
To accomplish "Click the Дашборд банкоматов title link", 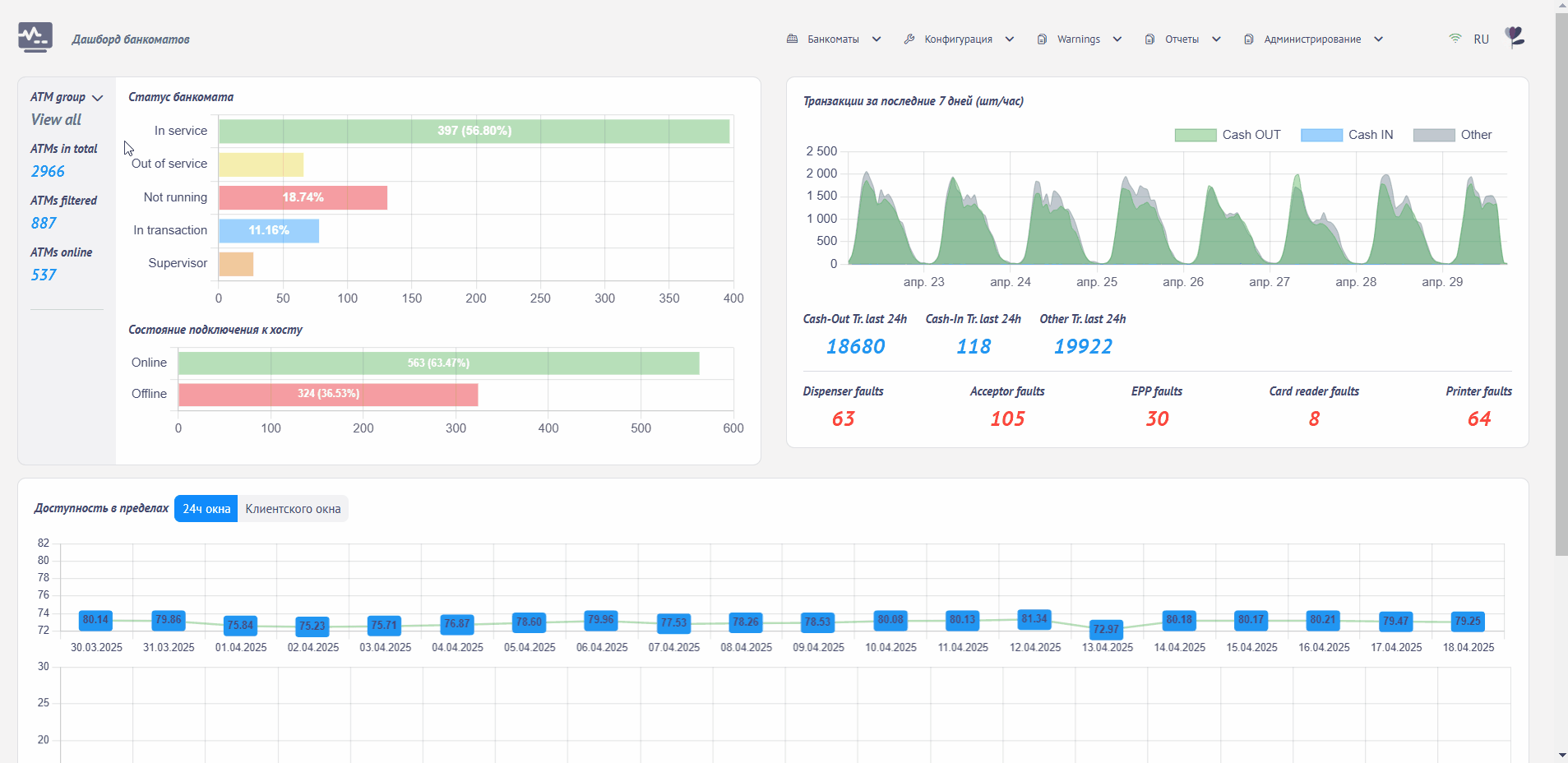I will coord(131,39).
